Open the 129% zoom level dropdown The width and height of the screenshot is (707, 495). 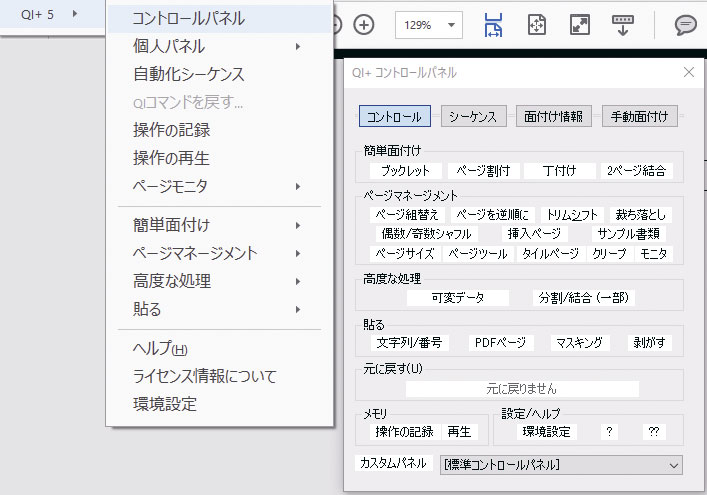429,25
